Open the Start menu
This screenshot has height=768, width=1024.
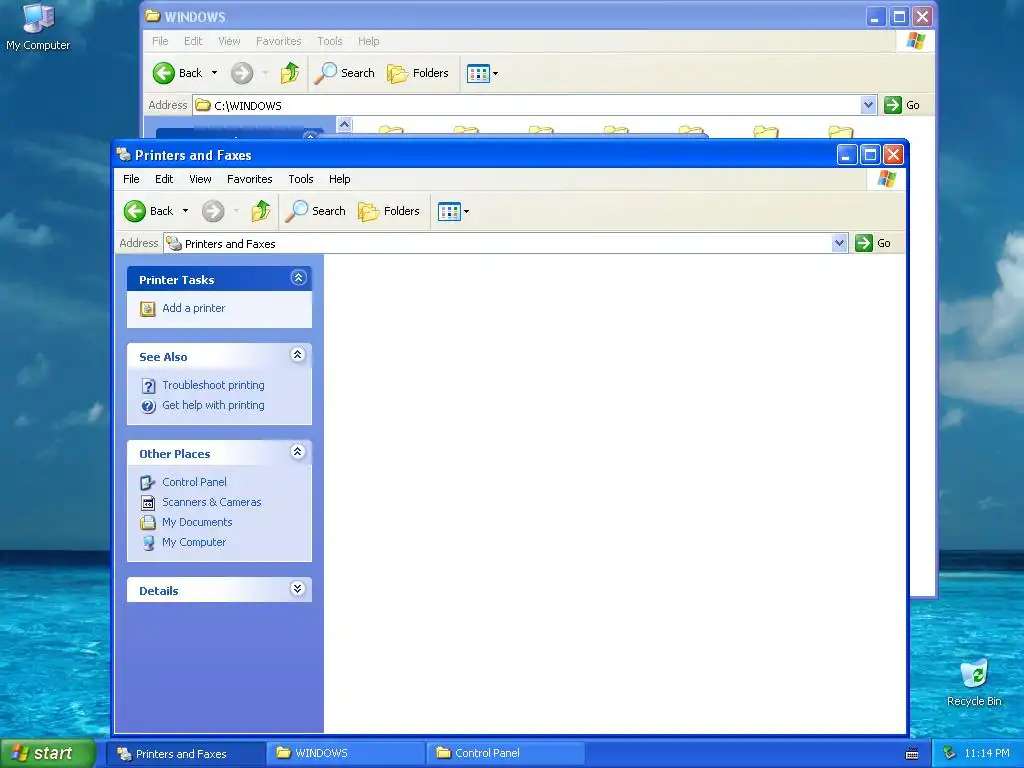[47, 753]
